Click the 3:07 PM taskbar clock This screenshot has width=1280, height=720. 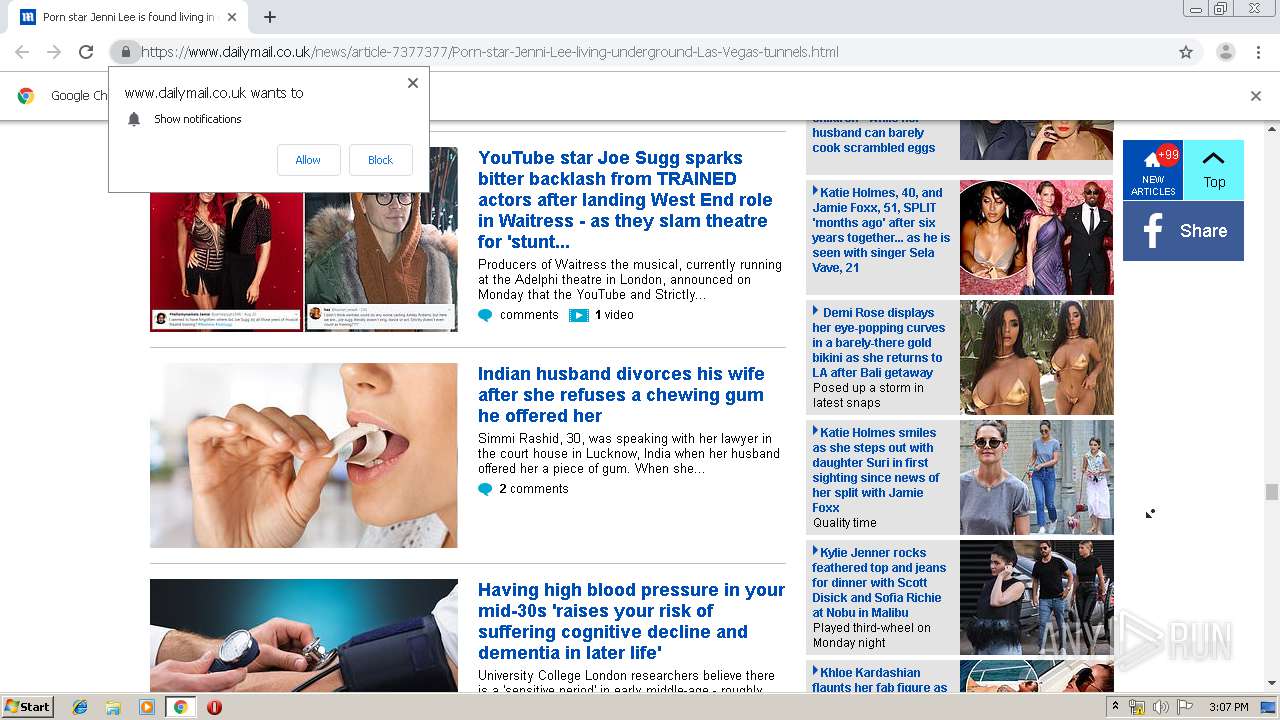pyautogui.click(x=1228, y=707)
